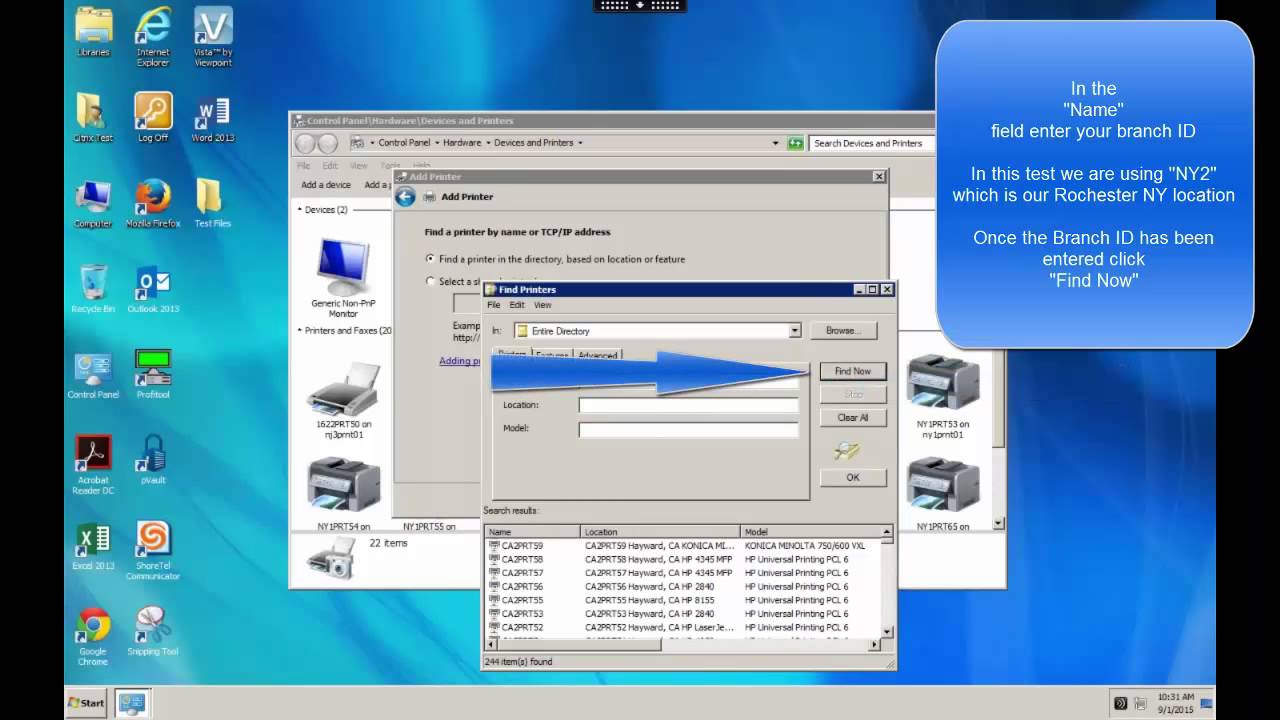
Task: Select the CA2PRT52 search result
Action: [522, 627]
